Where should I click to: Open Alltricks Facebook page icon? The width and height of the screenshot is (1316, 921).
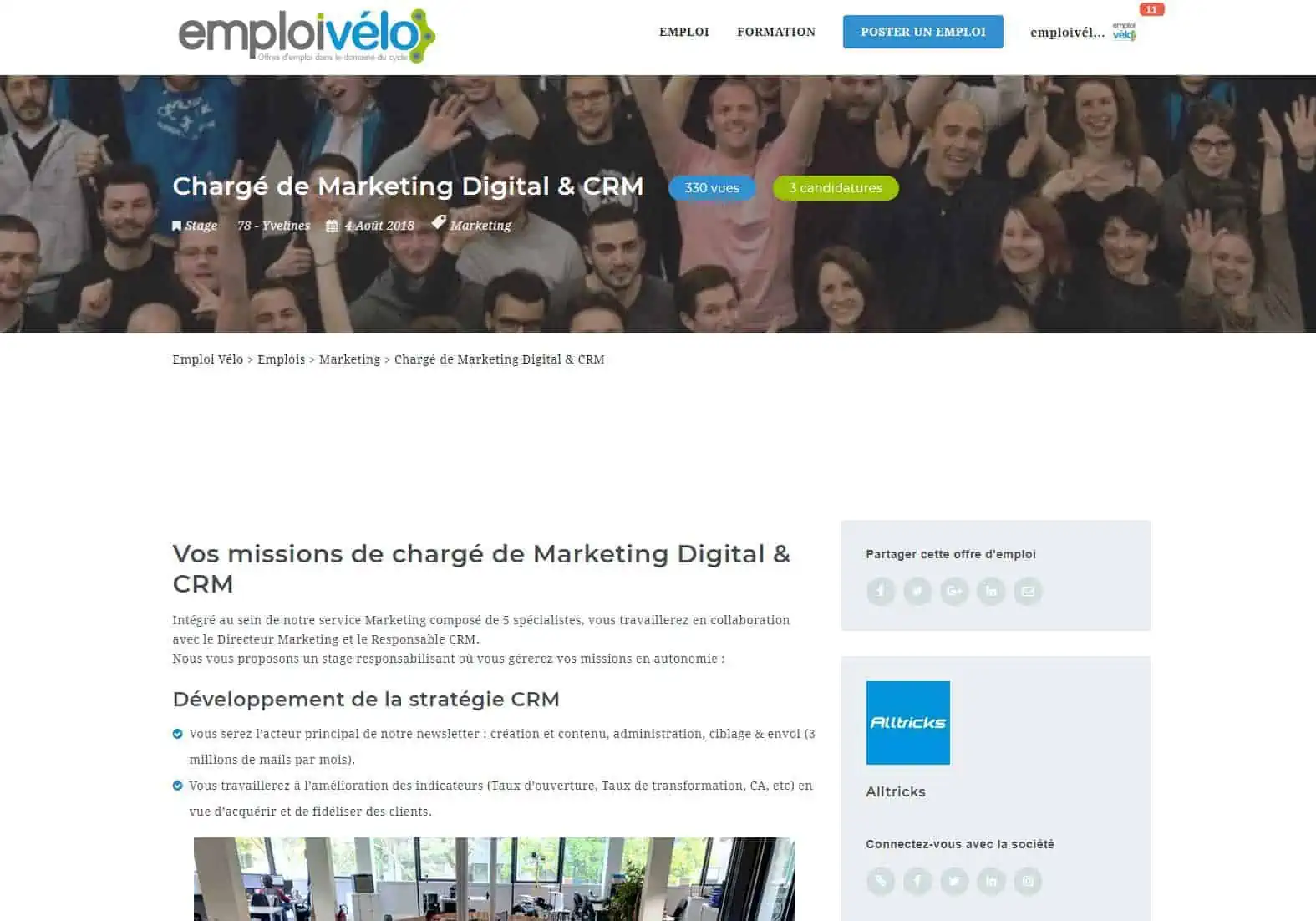click(x=917, y=881)
